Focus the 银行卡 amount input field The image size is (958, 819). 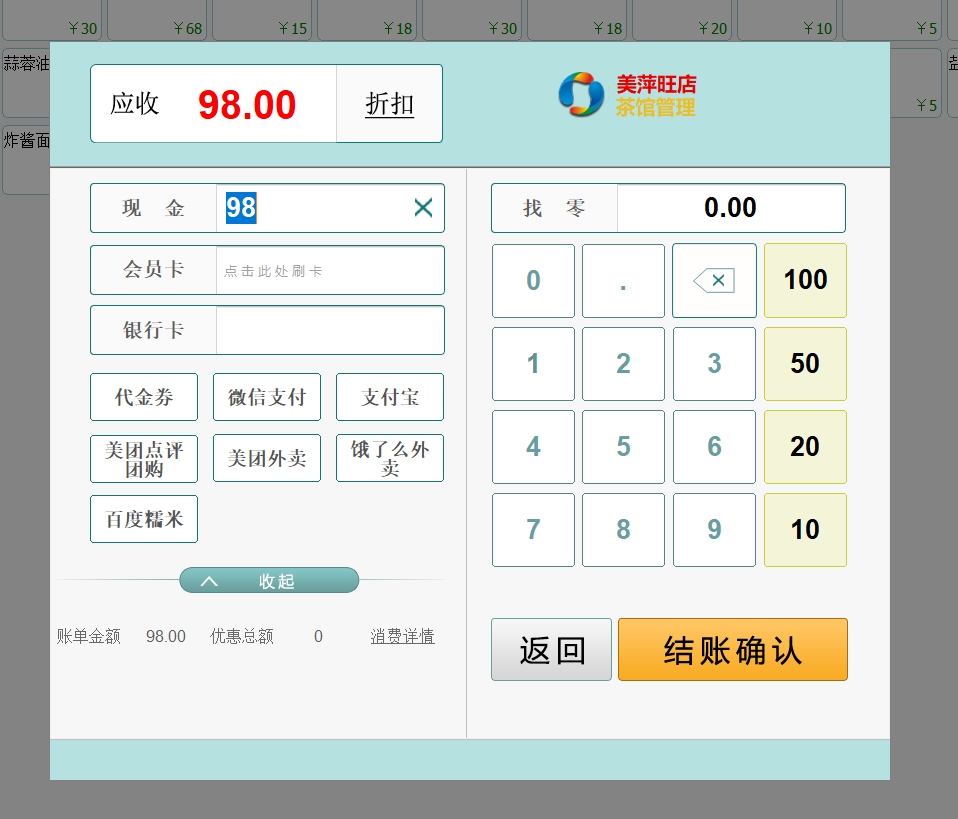[x=329, y=330]
